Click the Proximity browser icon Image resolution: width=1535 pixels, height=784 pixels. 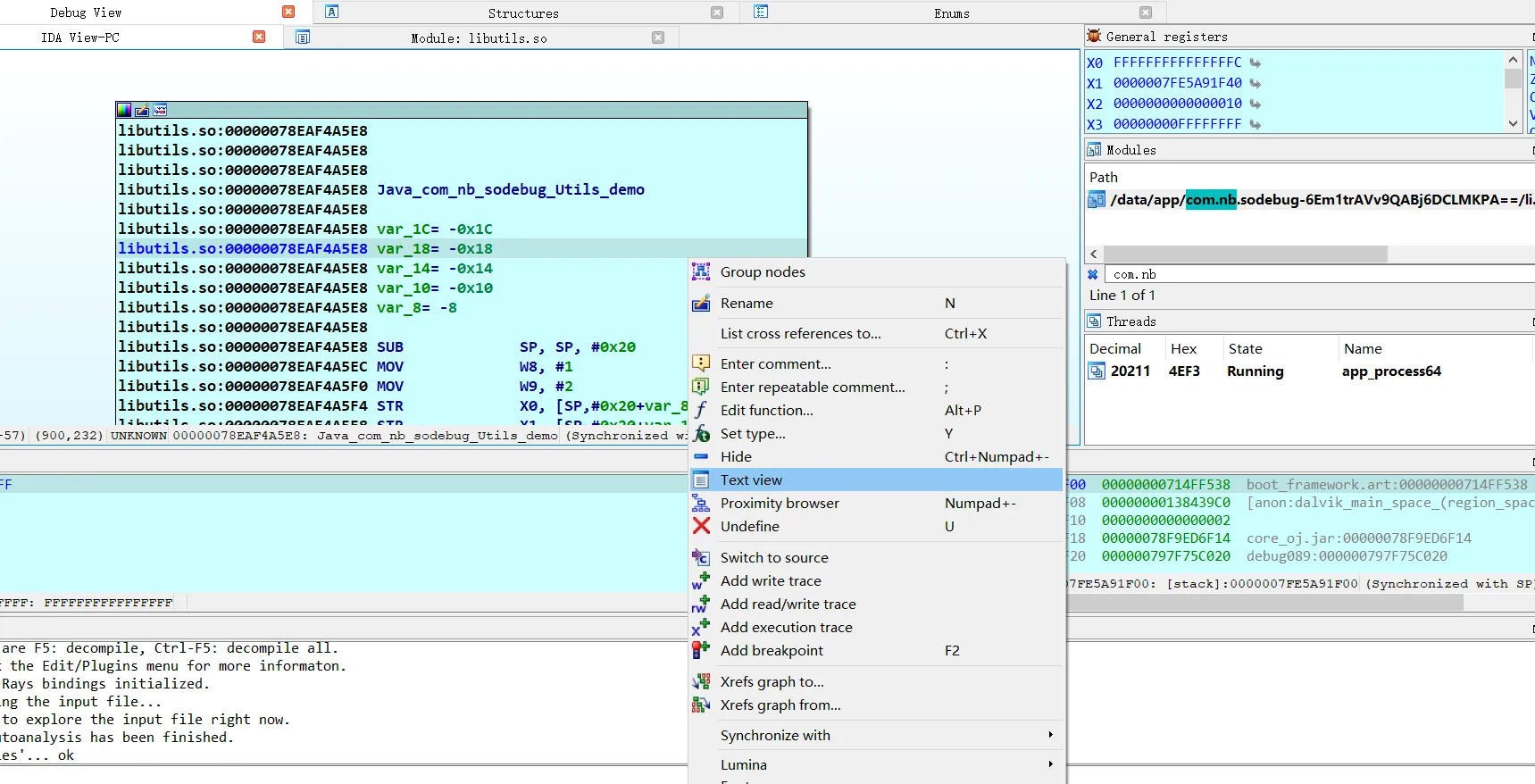click(x=702, y=503)
